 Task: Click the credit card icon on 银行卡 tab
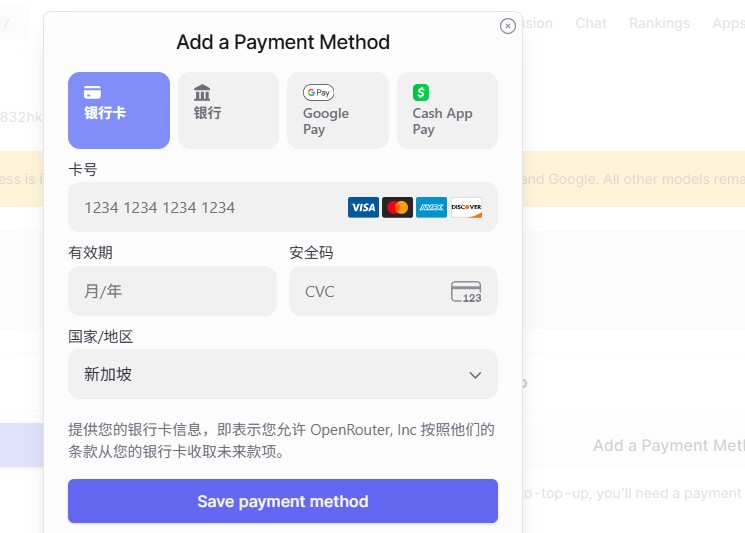92,92
